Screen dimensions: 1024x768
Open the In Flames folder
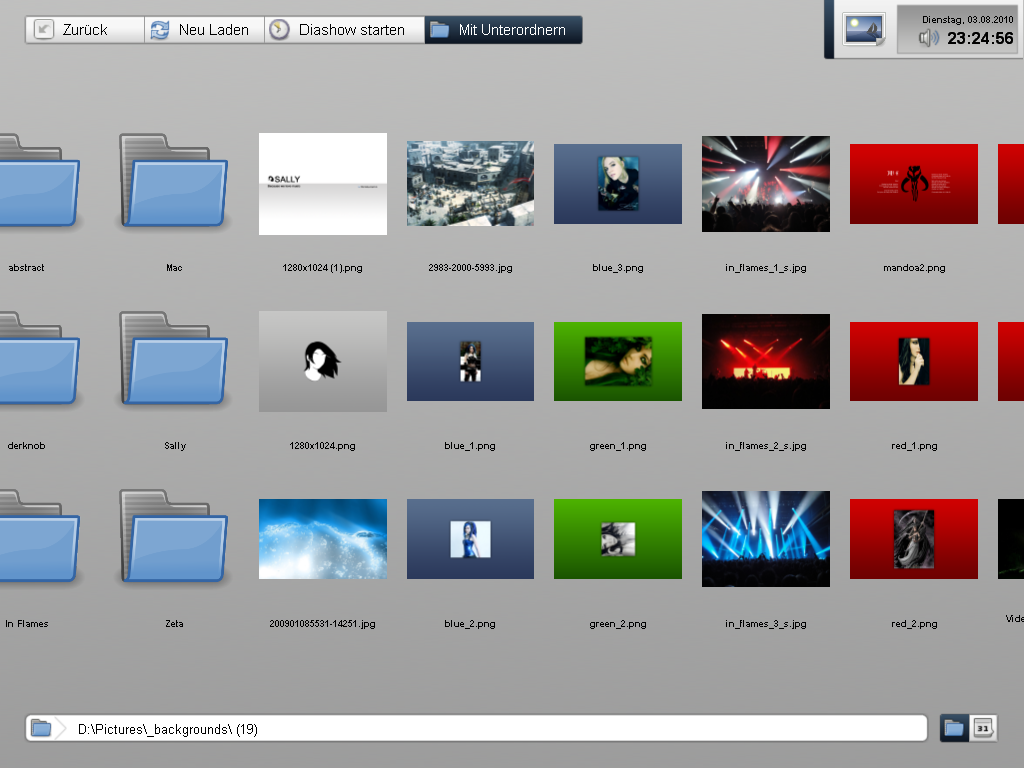click(x=39, y=536)
